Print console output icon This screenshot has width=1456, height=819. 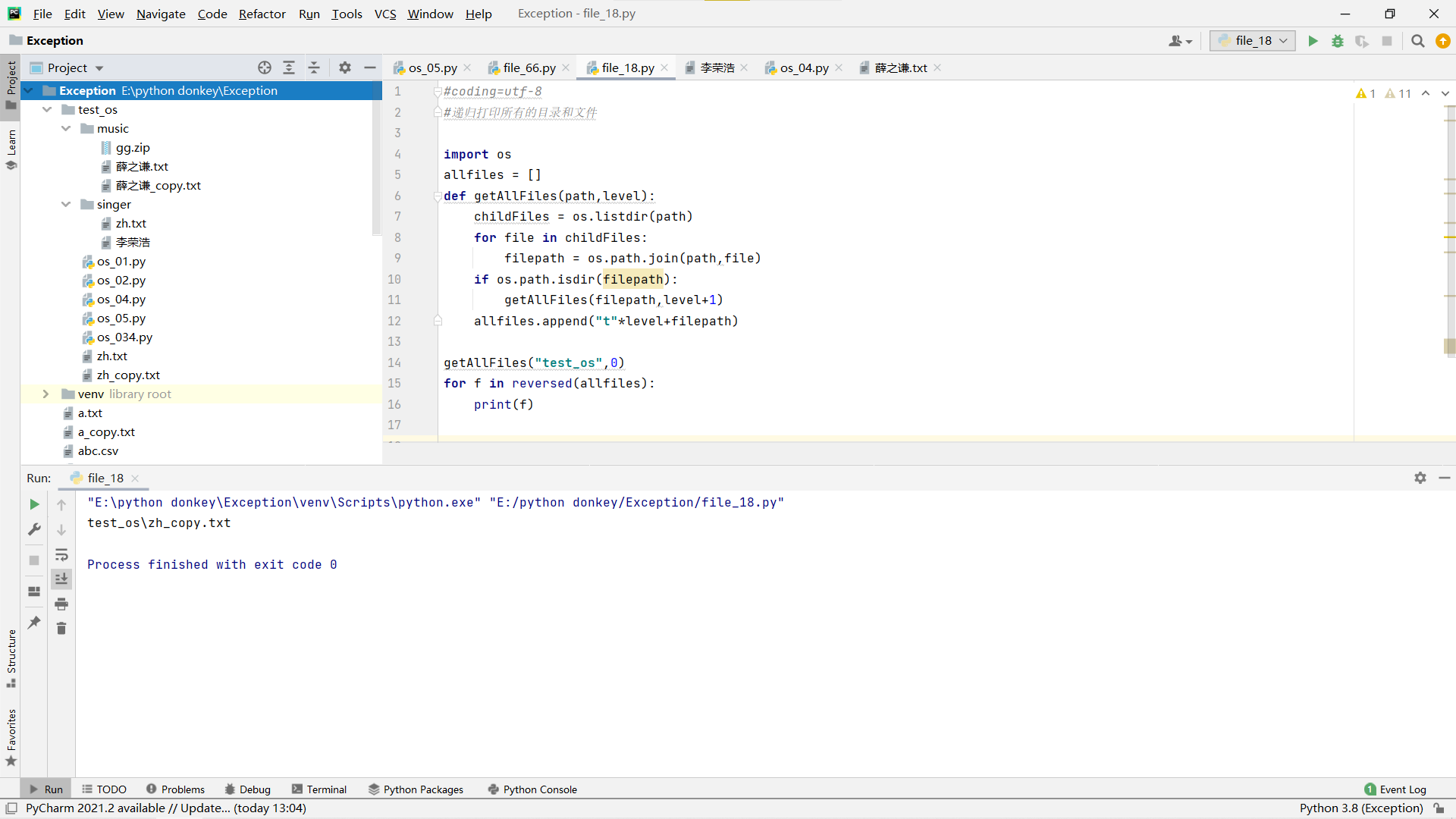tap(61, 604)
